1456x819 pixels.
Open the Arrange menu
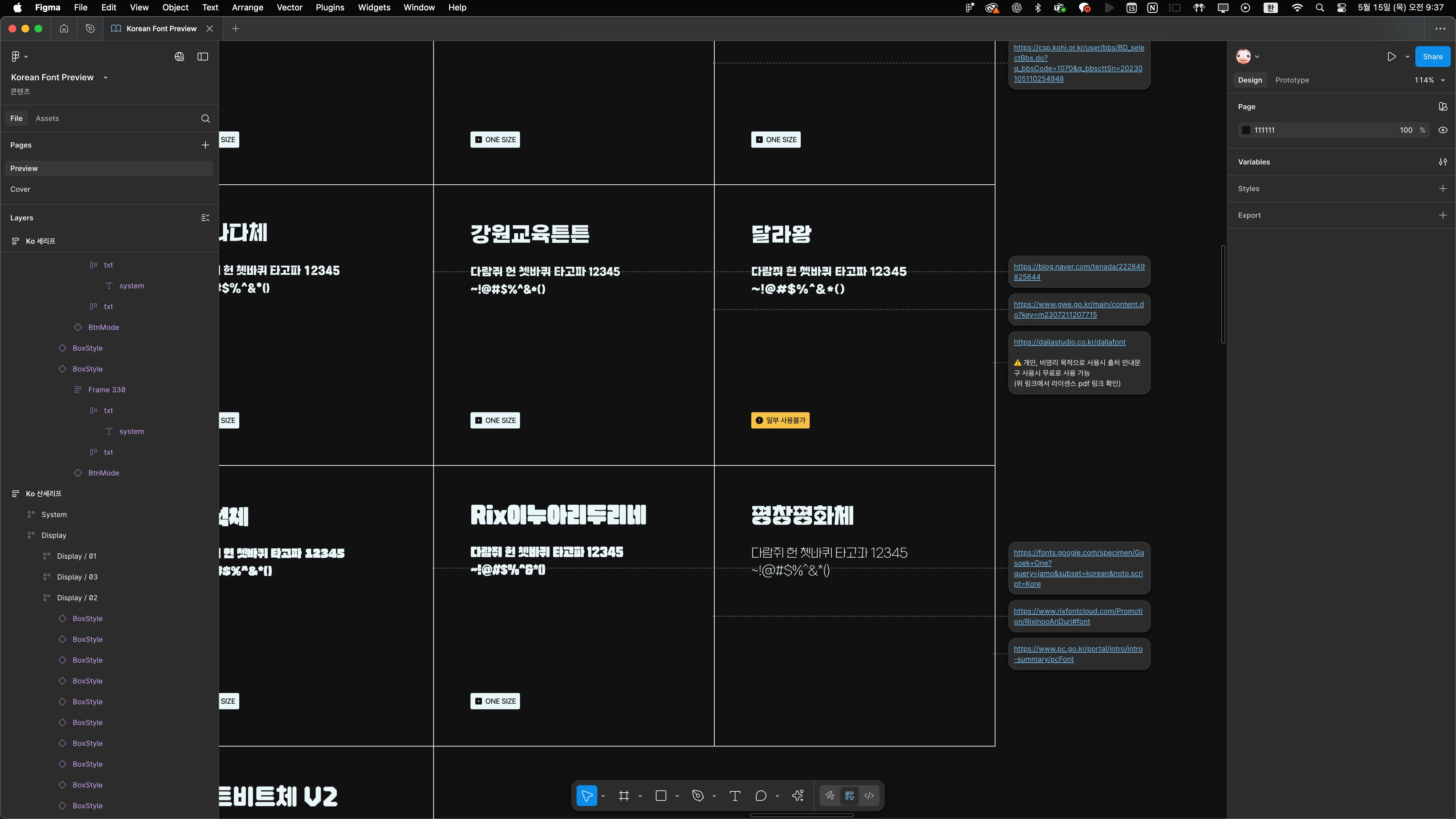pyautogui.click(x=247, y=7)
